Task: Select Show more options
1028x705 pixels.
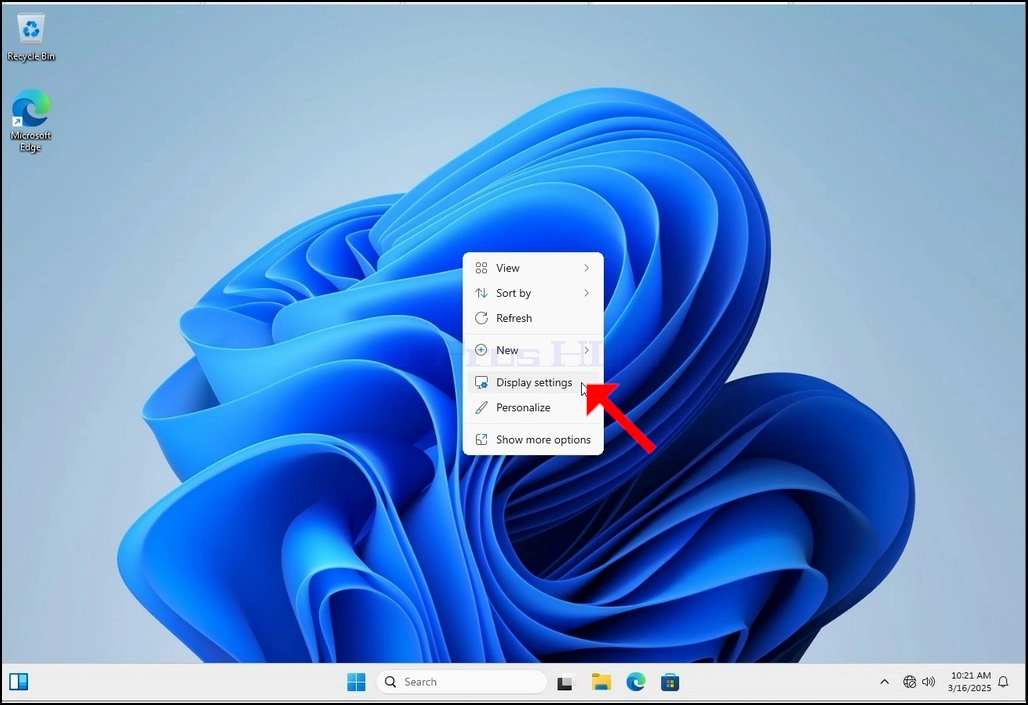Action: (533, 439)
